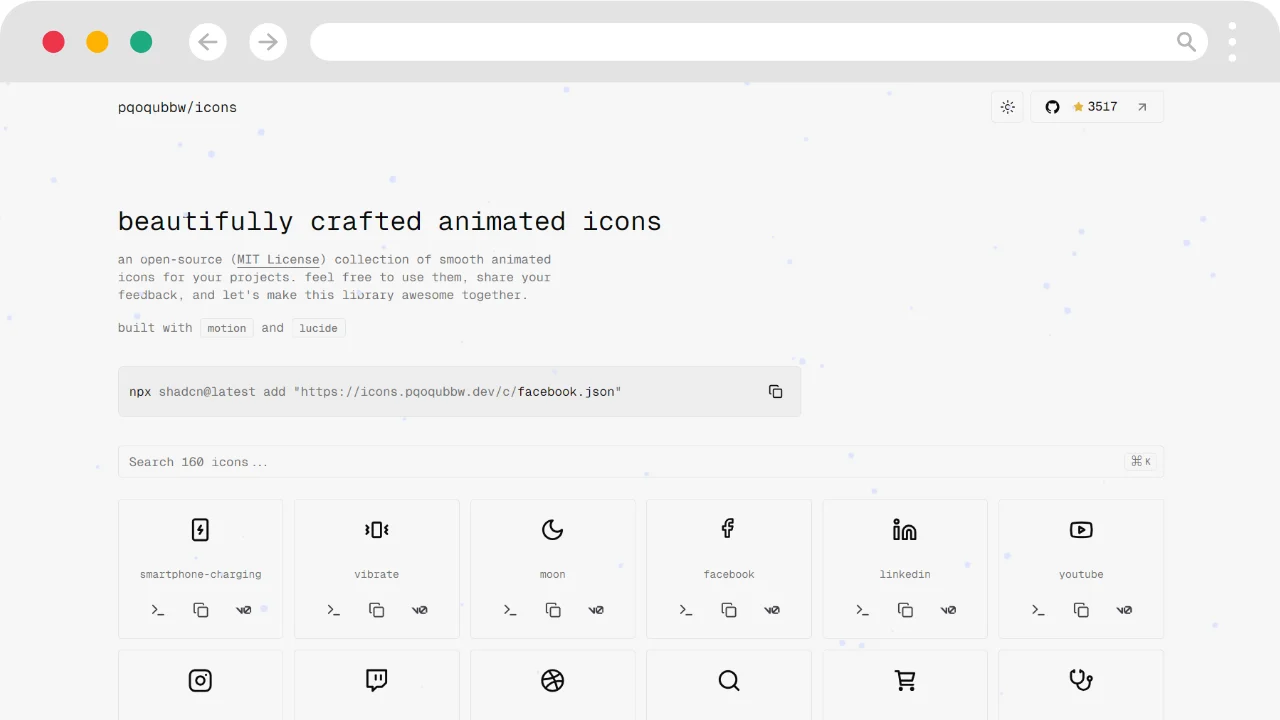
Task: Open the motion library link
Action: [227, 328]
